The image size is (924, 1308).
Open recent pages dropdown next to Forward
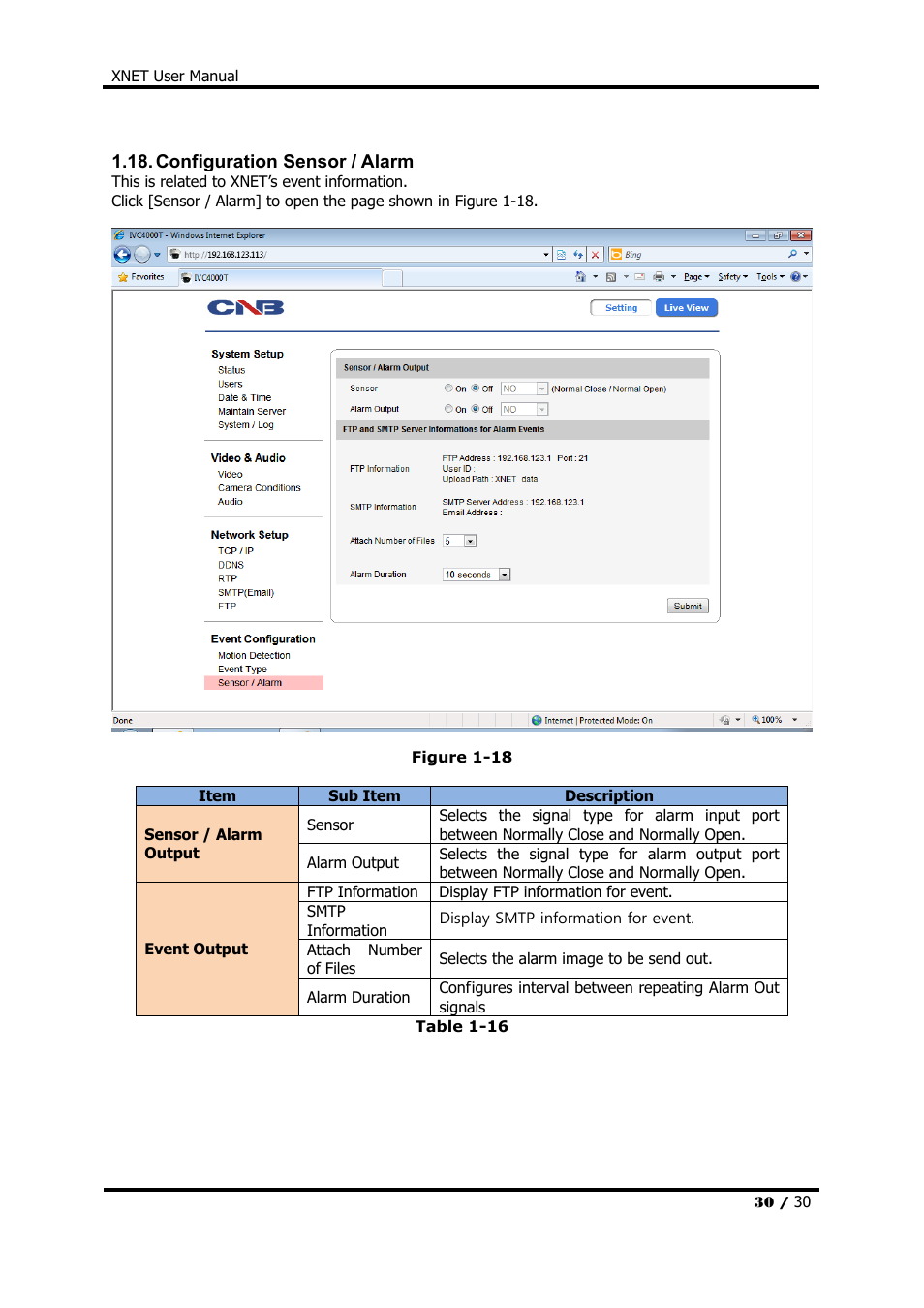(157, 255)
